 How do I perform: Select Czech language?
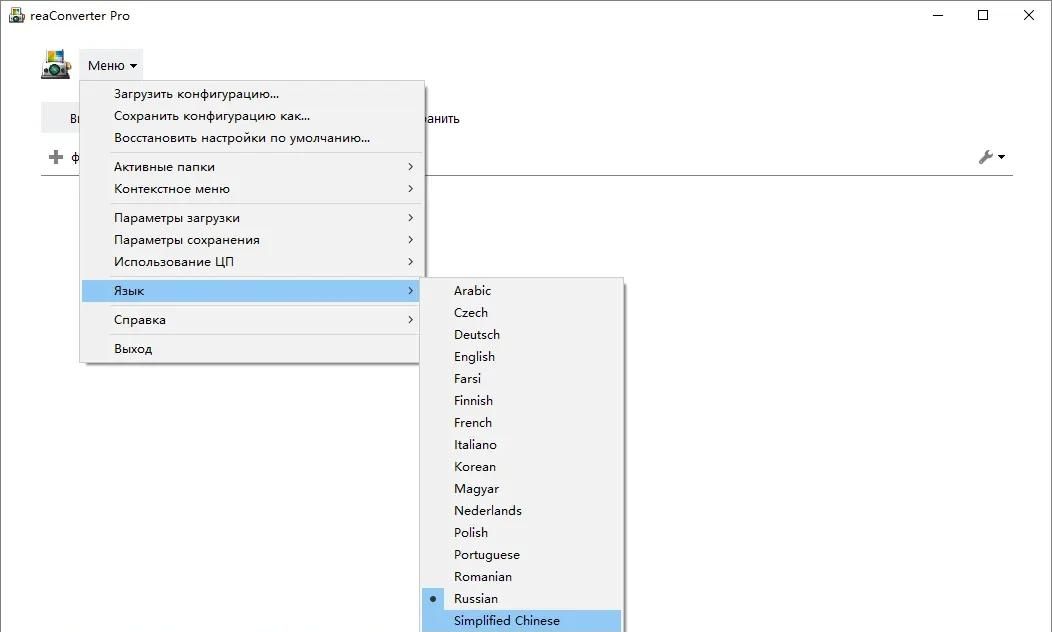(522, 313)
